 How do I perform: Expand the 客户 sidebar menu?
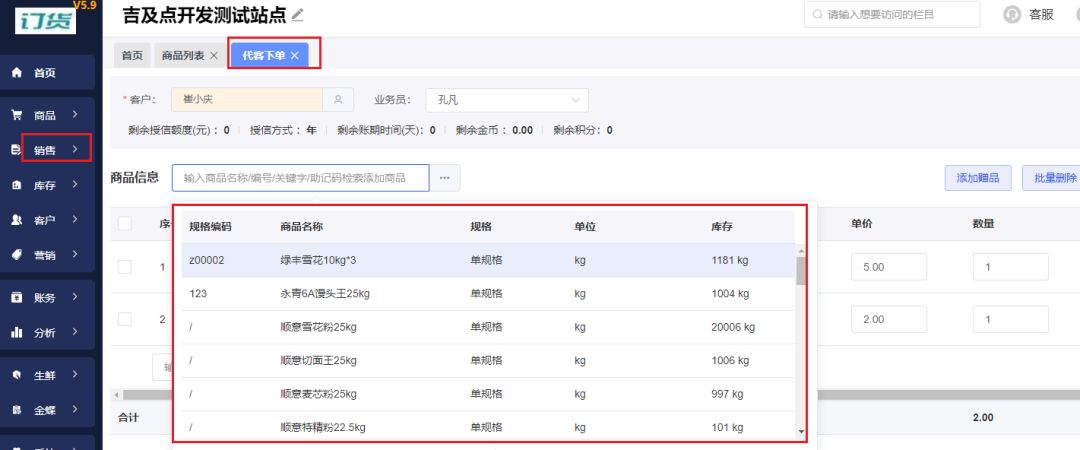[74, 220]
